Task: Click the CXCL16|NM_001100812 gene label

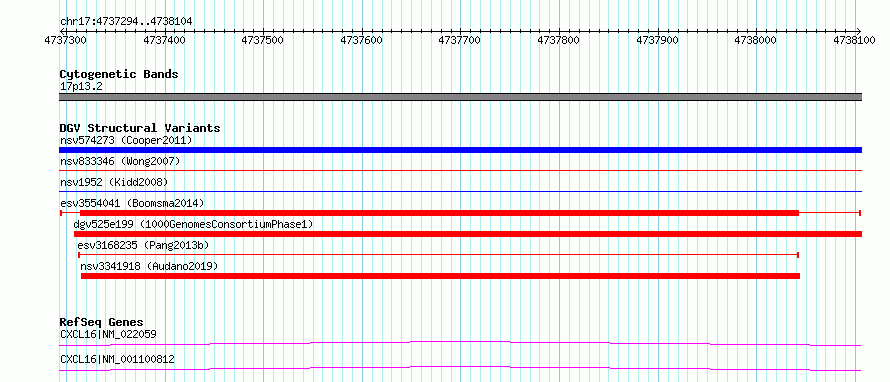Action: (x=117, y=359)
